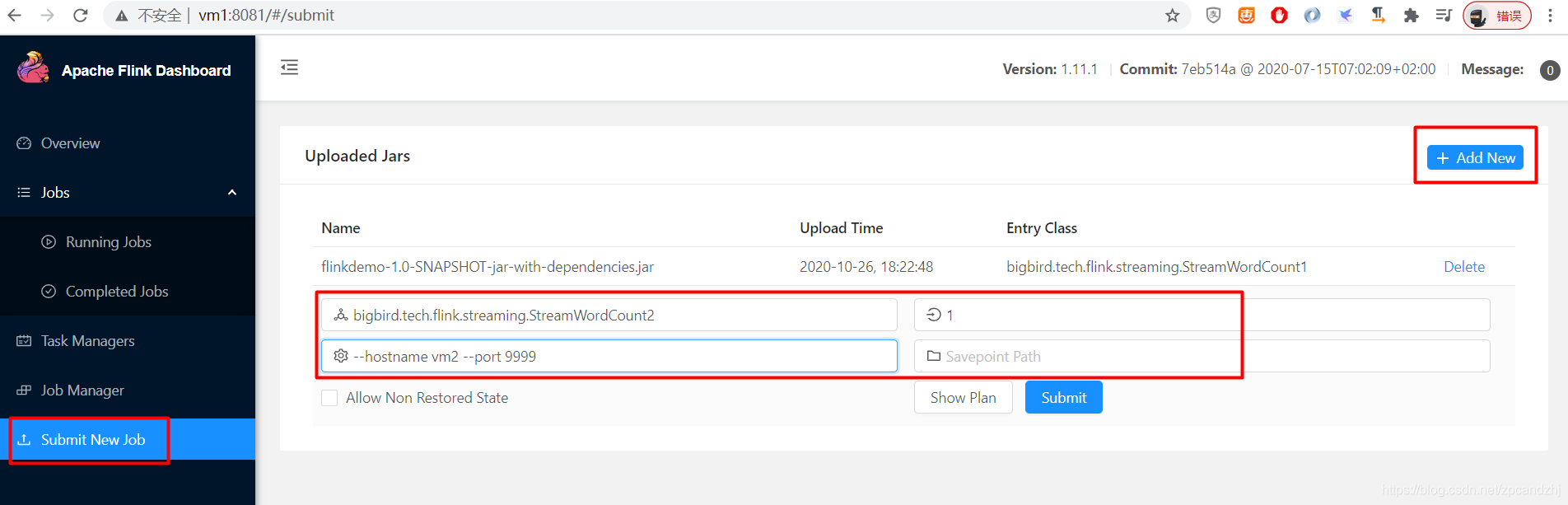1568x505 pixels.
Task: Open the browser three-dot menu
Action: point(1551,16)
